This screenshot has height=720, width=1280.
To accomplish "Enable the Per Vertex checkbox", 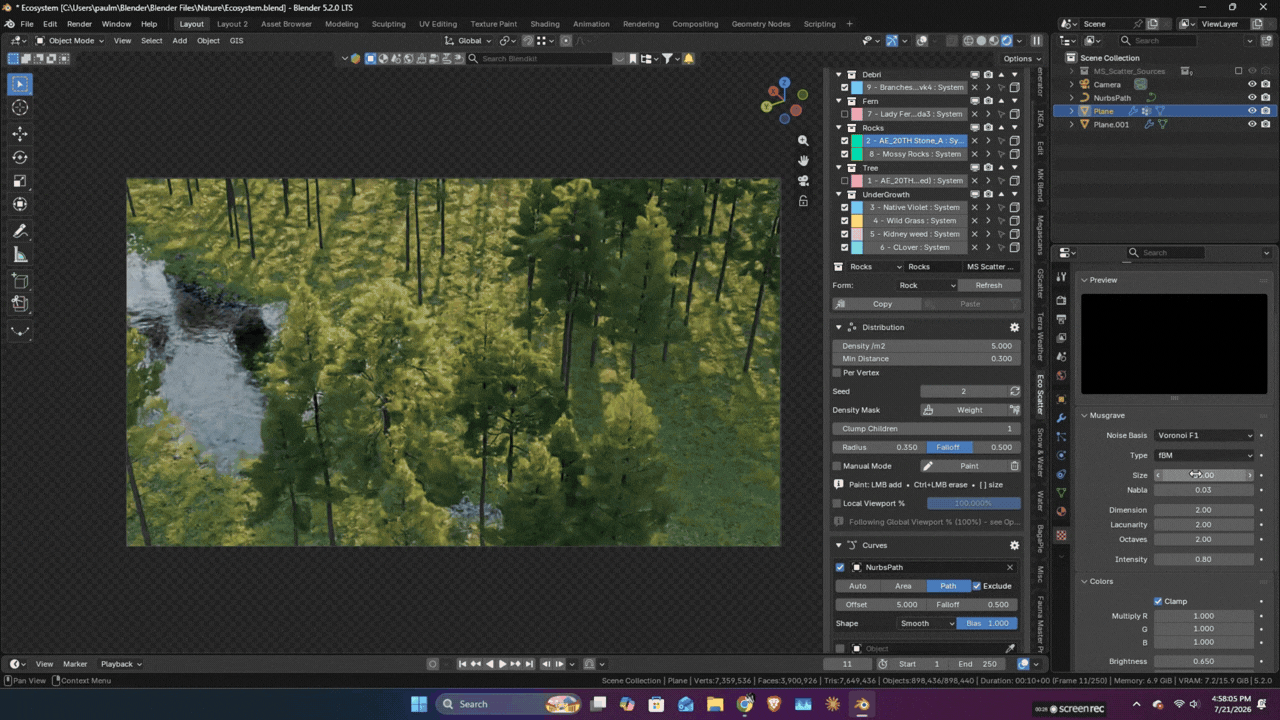I will tap(837, 373).
